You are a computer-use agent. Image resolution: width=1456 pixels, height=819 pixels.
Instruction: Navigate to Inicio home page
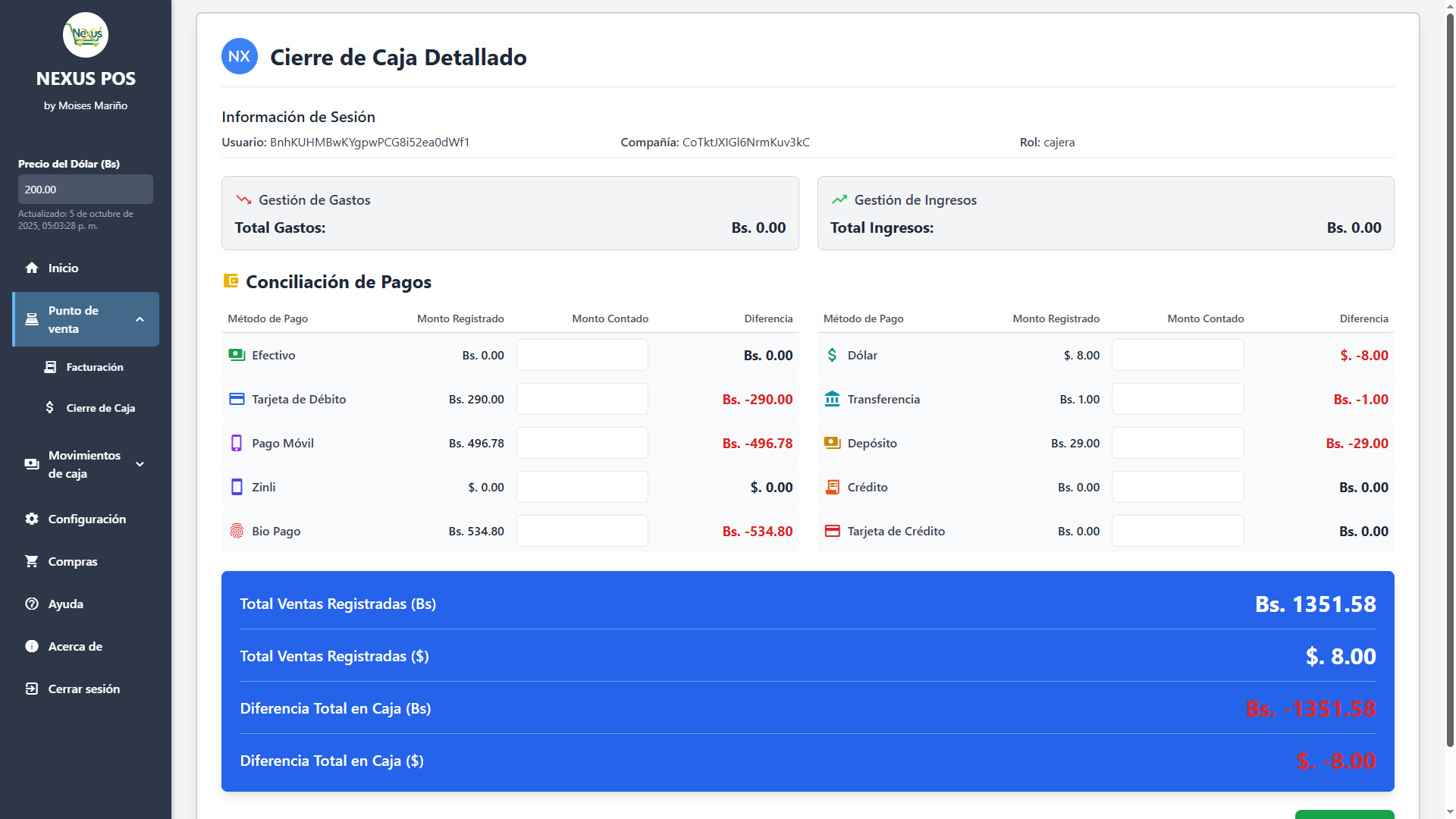[63, 268]
